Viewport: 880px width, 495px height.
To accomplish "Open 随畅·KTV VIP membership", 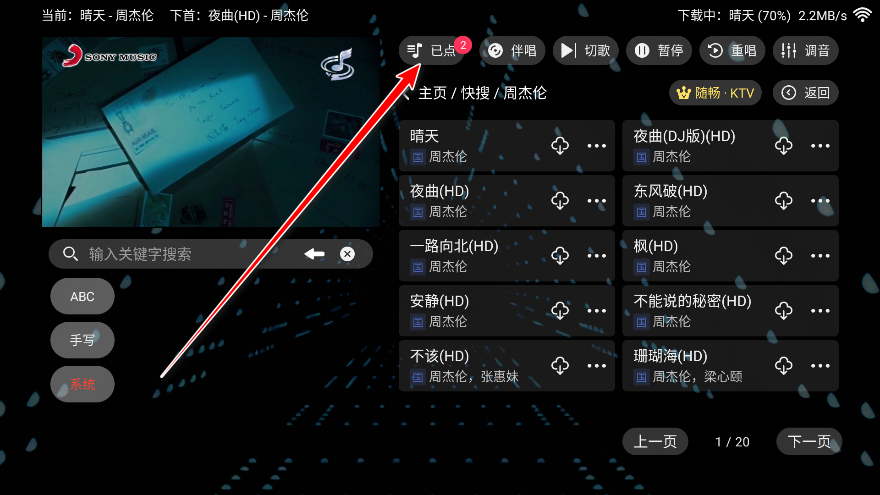I will click(x=716, y=93).
